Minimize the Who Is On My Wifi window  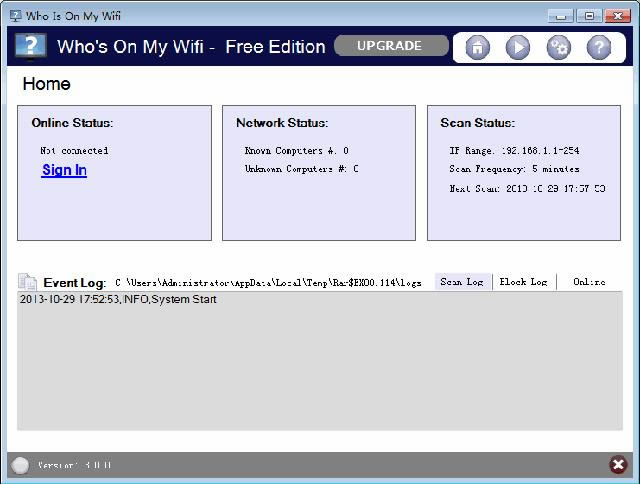point(561,16)
